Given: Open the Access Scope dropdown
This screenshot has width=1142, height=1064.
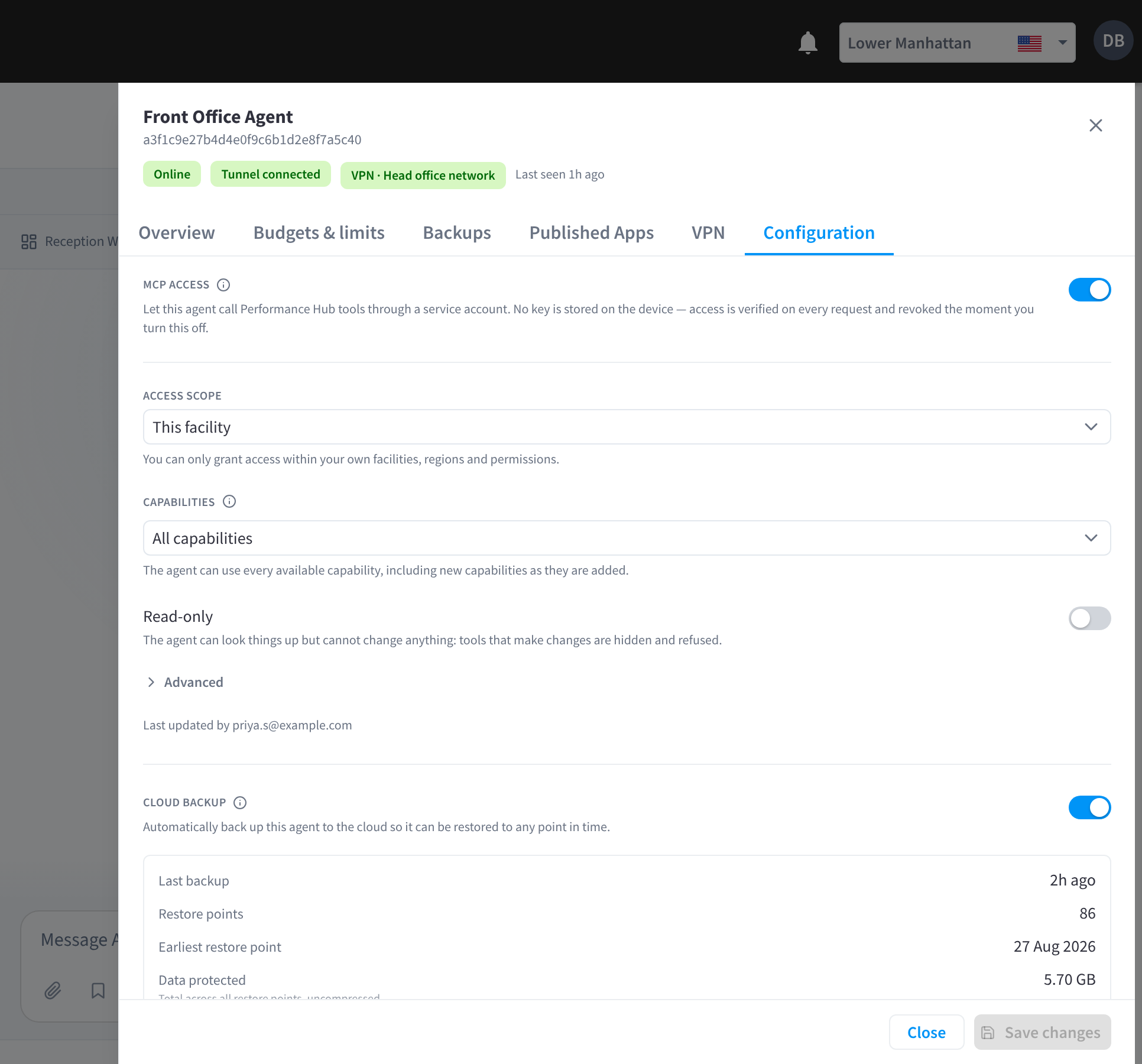Looking at the screenshot, I should click(x=627, y=427).
